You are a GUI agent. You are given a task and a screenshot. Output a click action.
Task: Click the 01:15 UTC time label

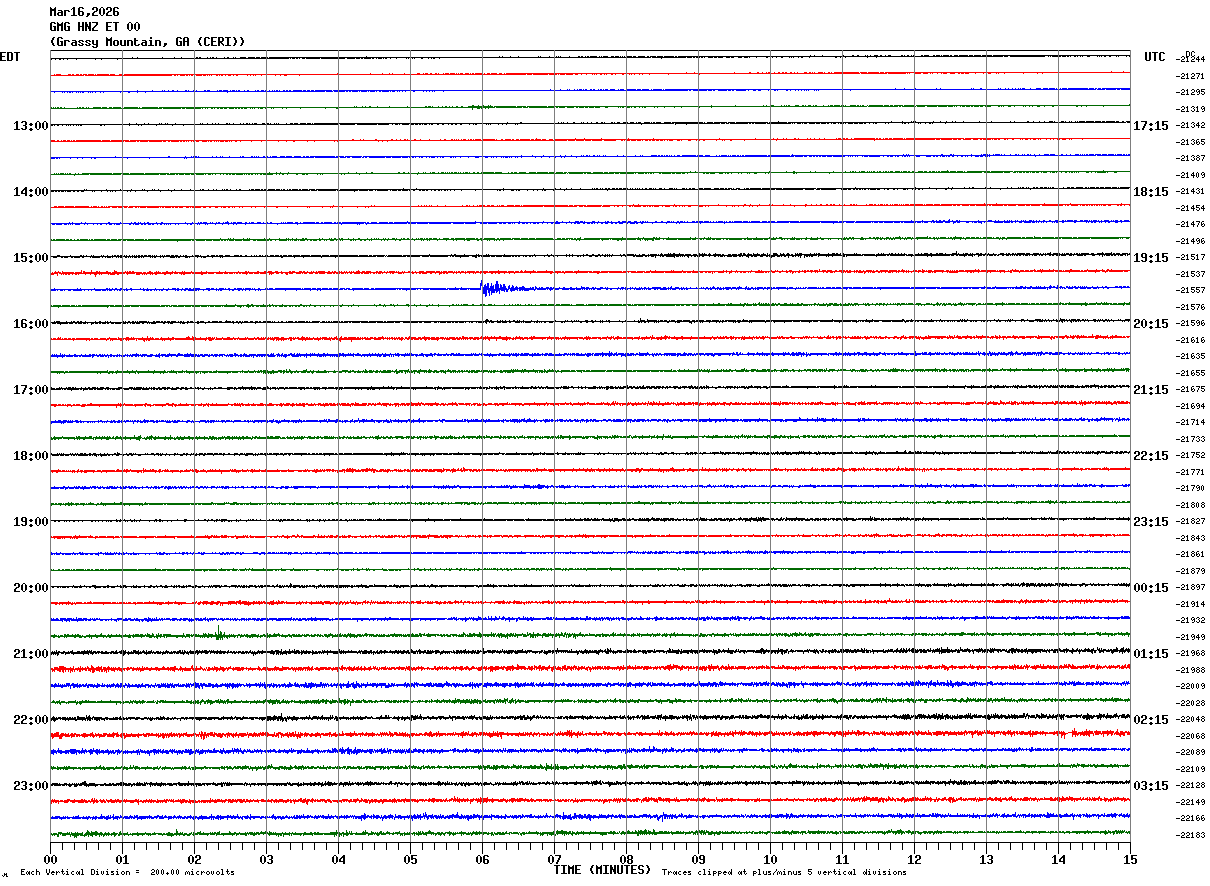[x=1151, y=654]
